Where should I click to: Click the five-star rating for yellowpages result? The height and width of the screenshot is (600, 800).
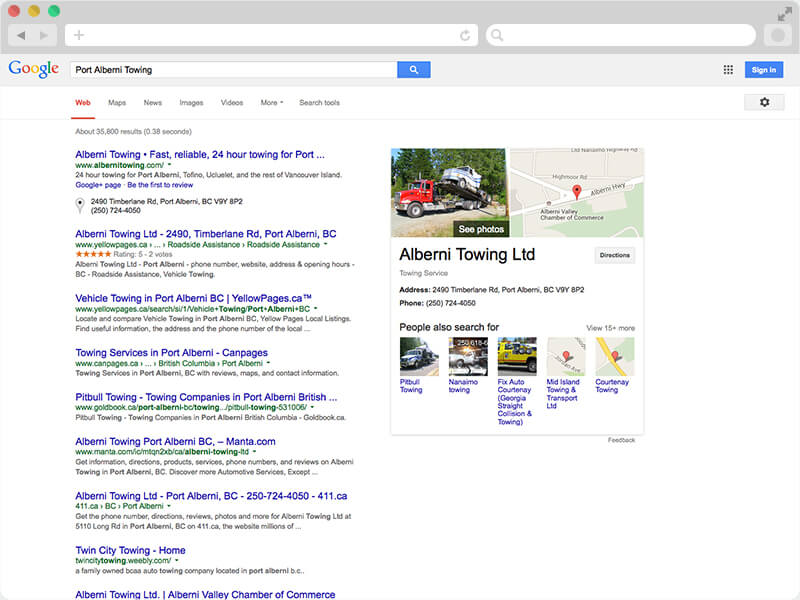pyautogui.click(x=93, y=254)
